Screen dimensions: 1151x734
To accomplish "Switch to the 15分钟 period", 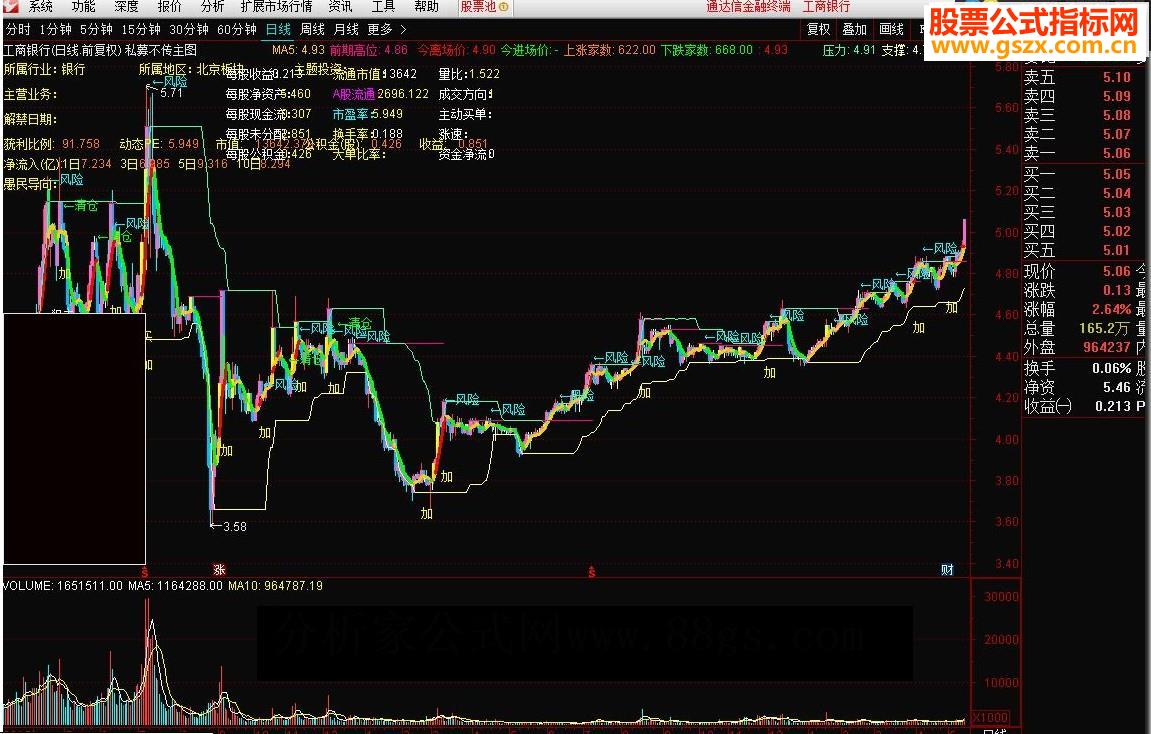I will [141, 29].
